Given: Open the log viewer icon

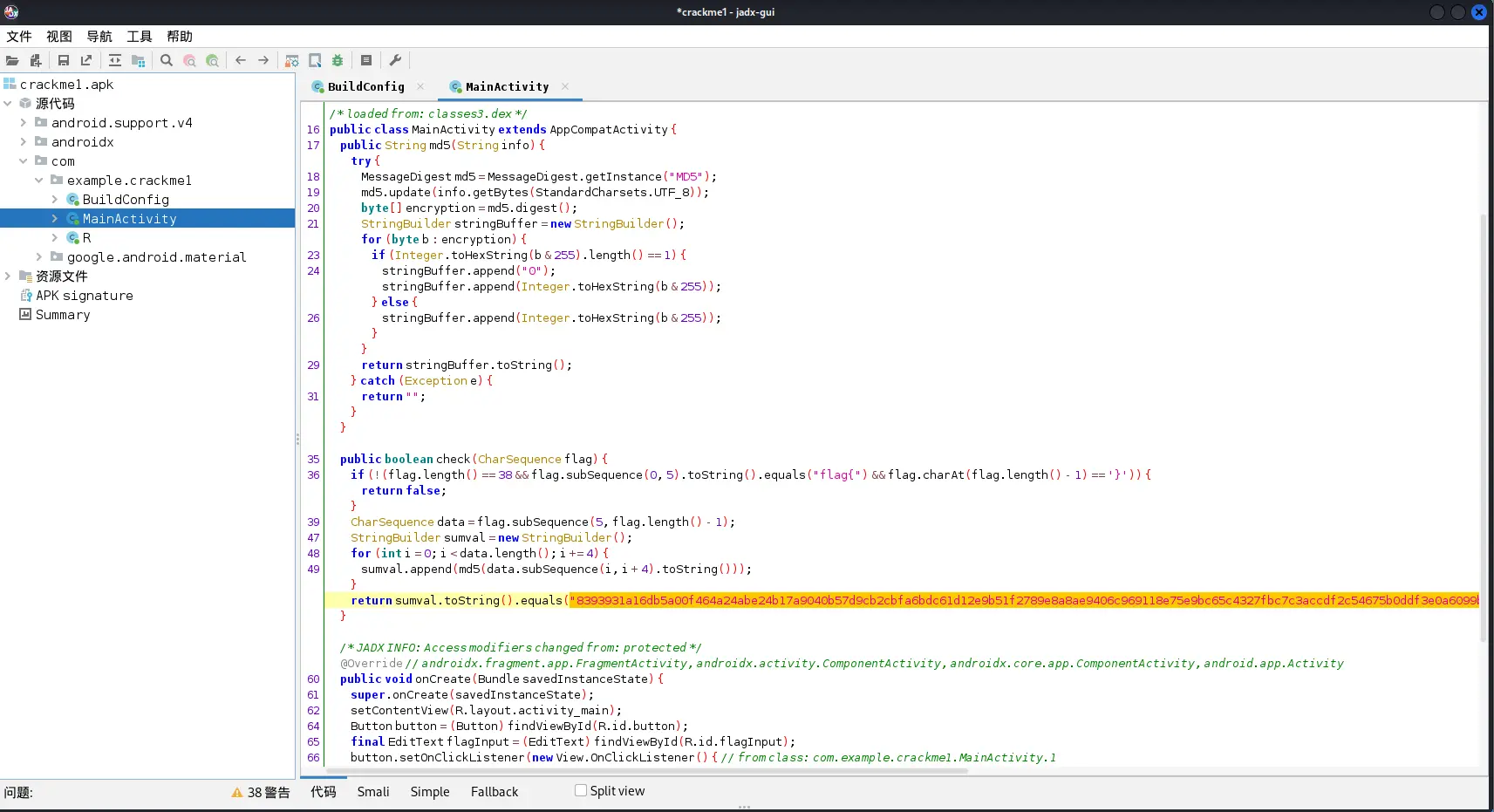Looking at the screenshot, I should 366,61.
